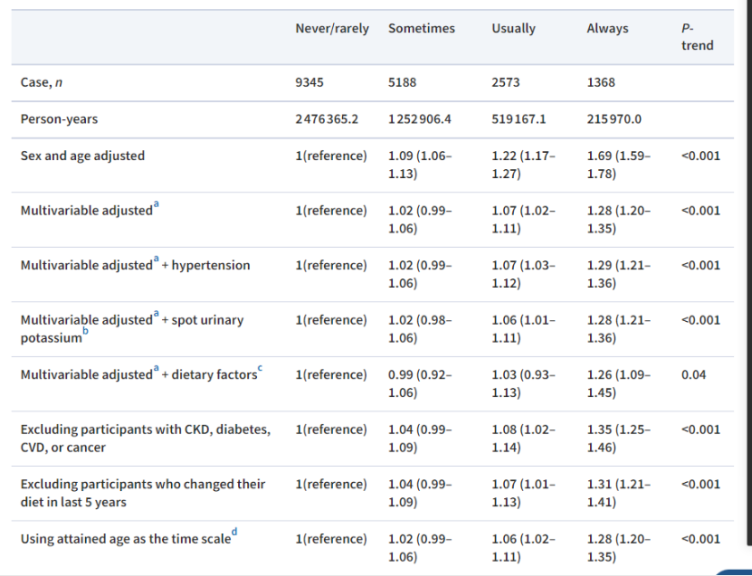Open footnote d after attained age time scale
The image size is (752, 576).
(x=235, y=533)
